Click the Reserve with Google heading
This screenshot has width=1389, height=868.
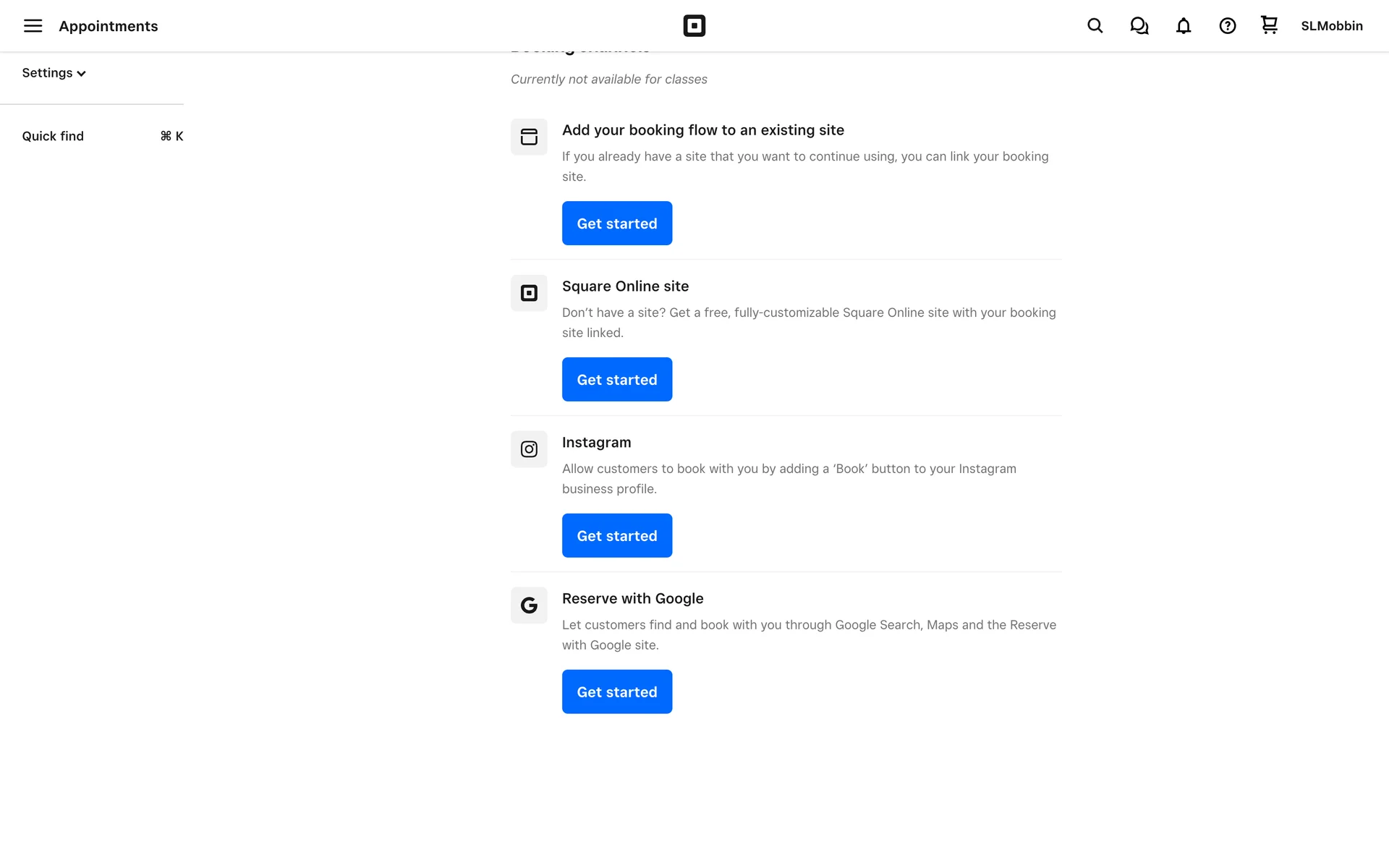[x=632, y=599]
